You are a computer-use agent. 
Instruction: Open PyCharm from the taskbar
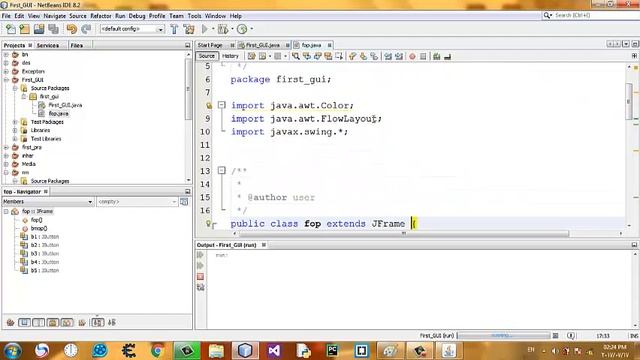pos(332,350)
